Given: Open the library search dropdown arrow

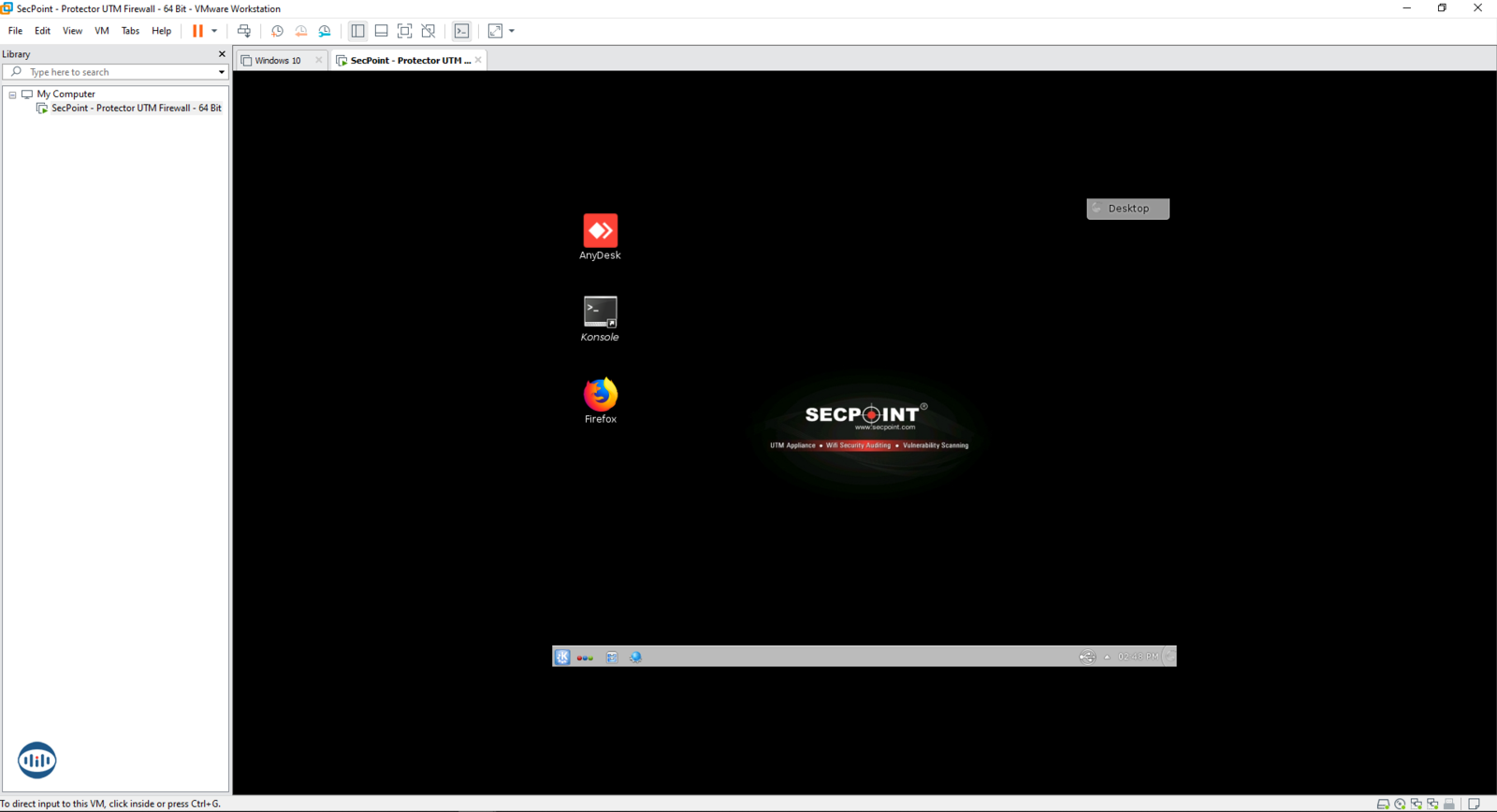Looking at the screenshot, I should pyautogui.click(x=222, y=72).
